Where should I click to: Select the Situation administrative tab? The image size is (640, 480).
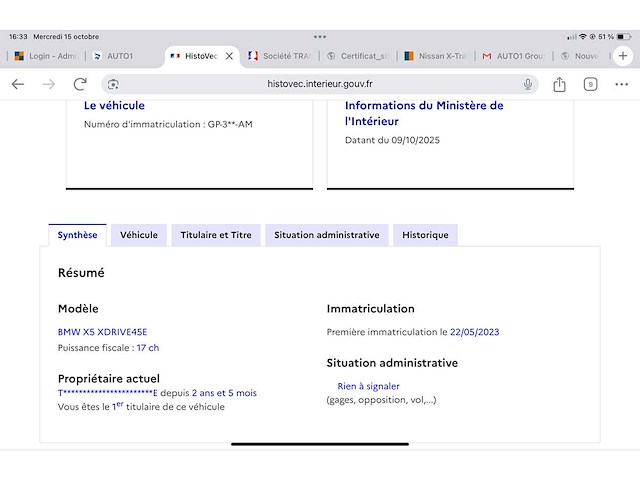coord(326,235)
